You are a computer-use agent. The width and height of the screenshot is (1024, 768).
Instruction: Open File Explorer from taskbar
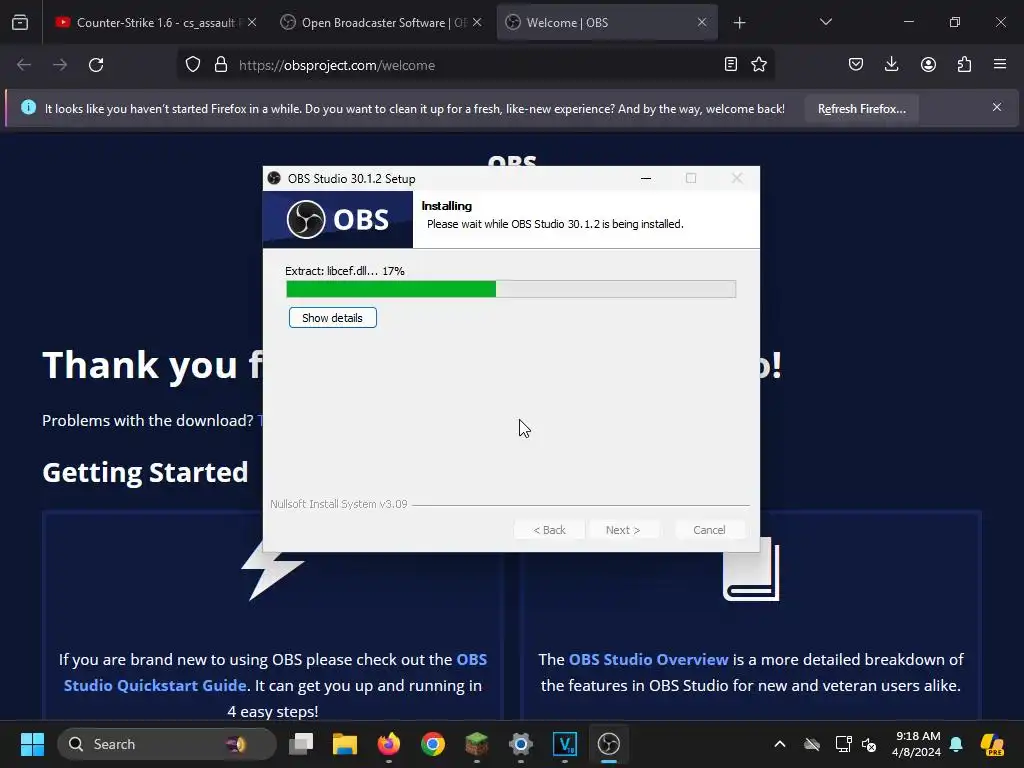(345, 744)
